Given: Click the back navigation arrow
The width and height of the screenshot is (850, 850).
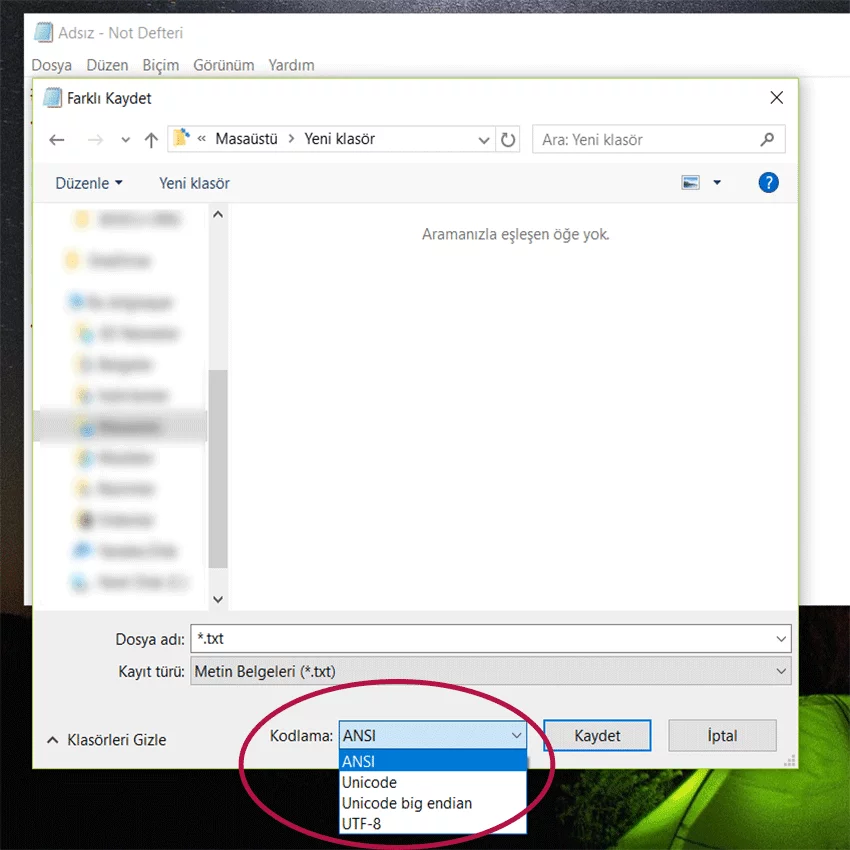Looking at the screenshot, I should point(57,139).
